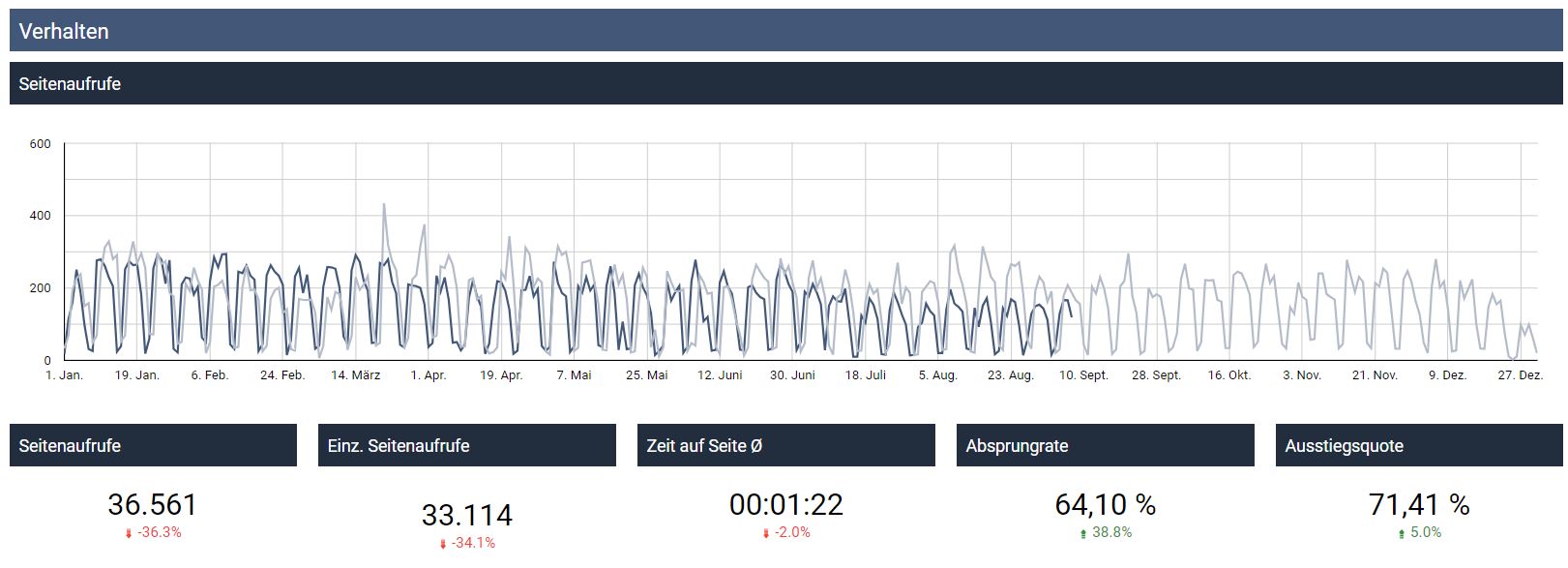Click the Zeit auf Seite Ø header

click(785, 446)
